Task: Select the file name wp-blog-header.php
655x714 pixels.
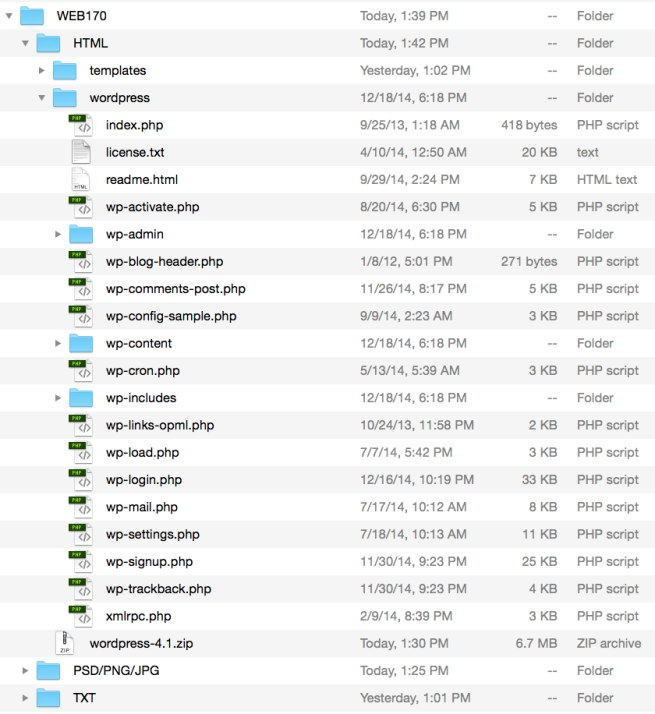Action: (x=164, y=262)
